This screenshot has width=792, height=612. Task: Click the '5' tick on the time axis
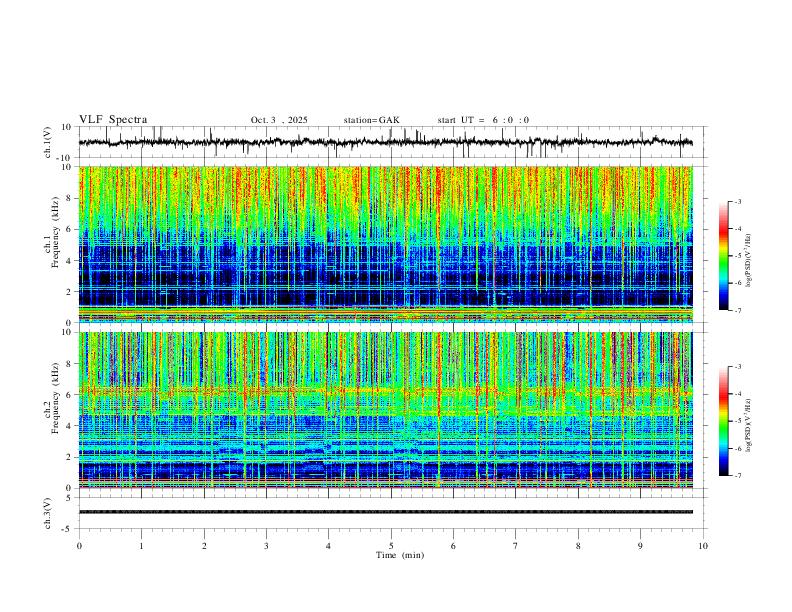tap(391, 546)
